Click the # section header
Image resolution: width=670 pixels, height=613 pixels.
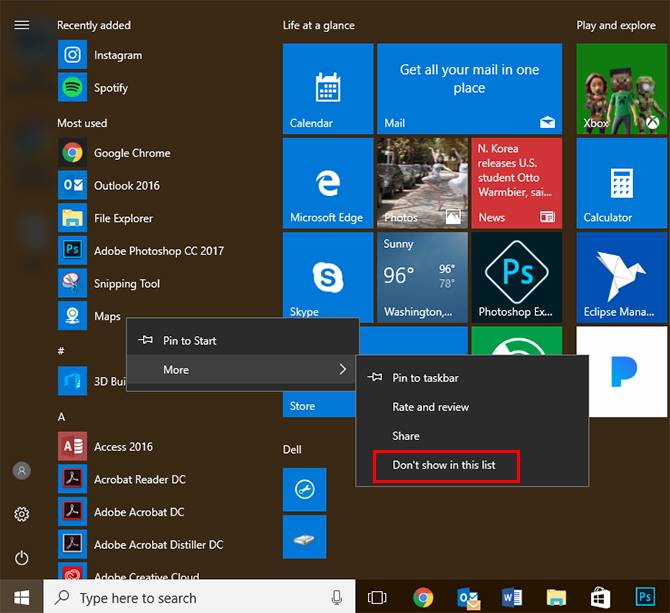(61, 351)
